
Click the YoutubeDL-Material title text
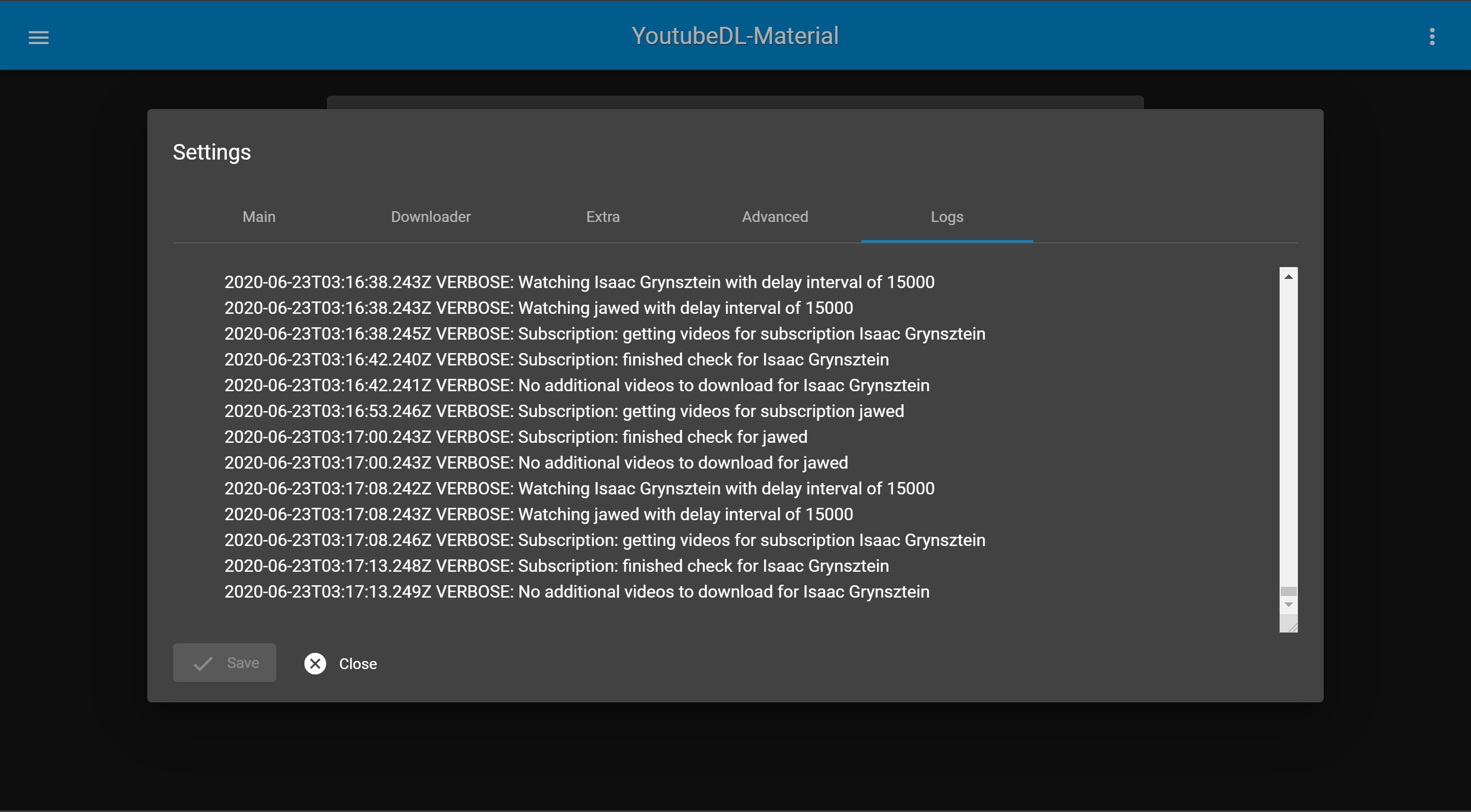(x=735, y=35)
